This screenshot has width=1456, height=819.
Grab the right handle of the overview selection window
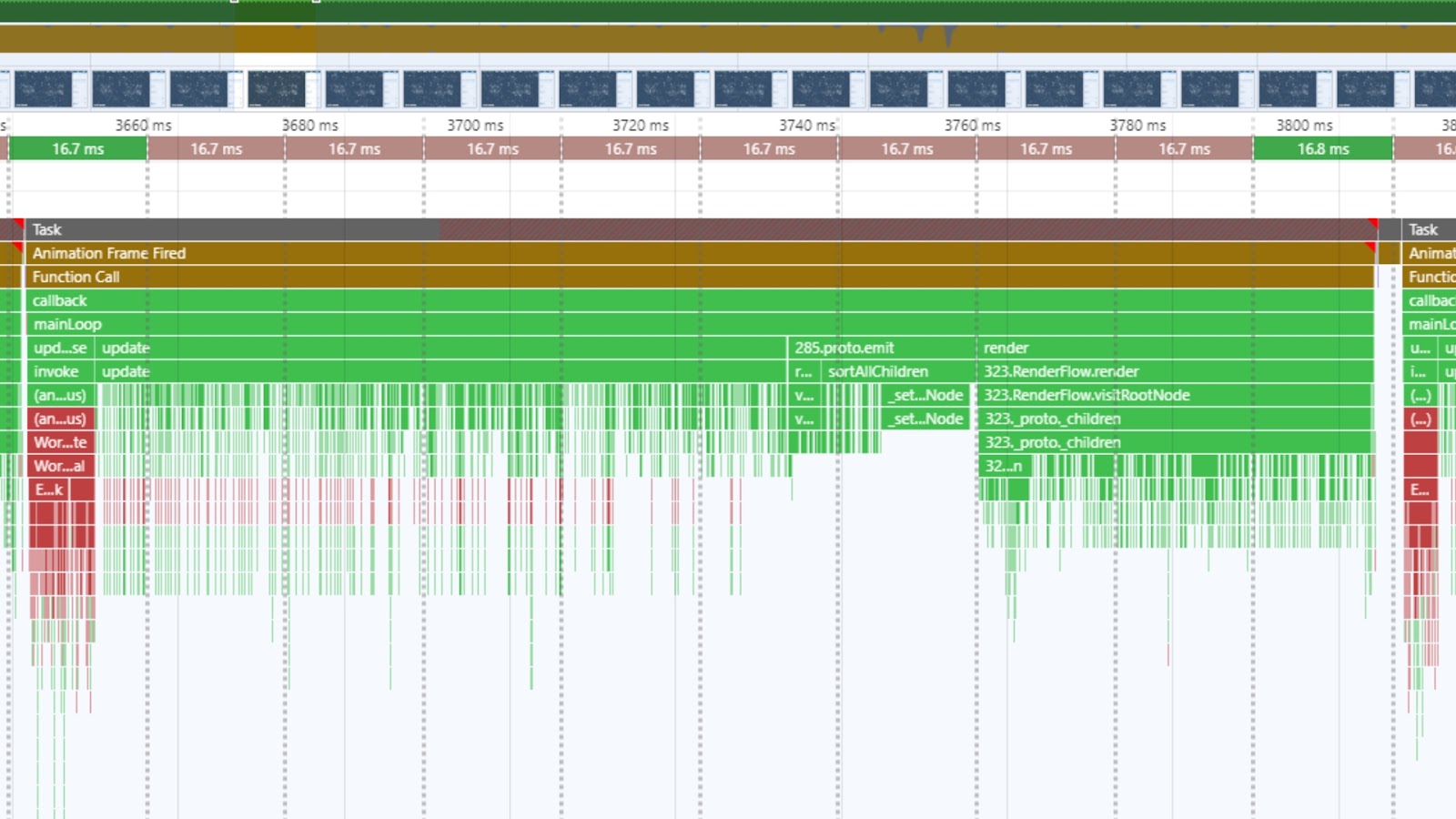pos(316,2)
